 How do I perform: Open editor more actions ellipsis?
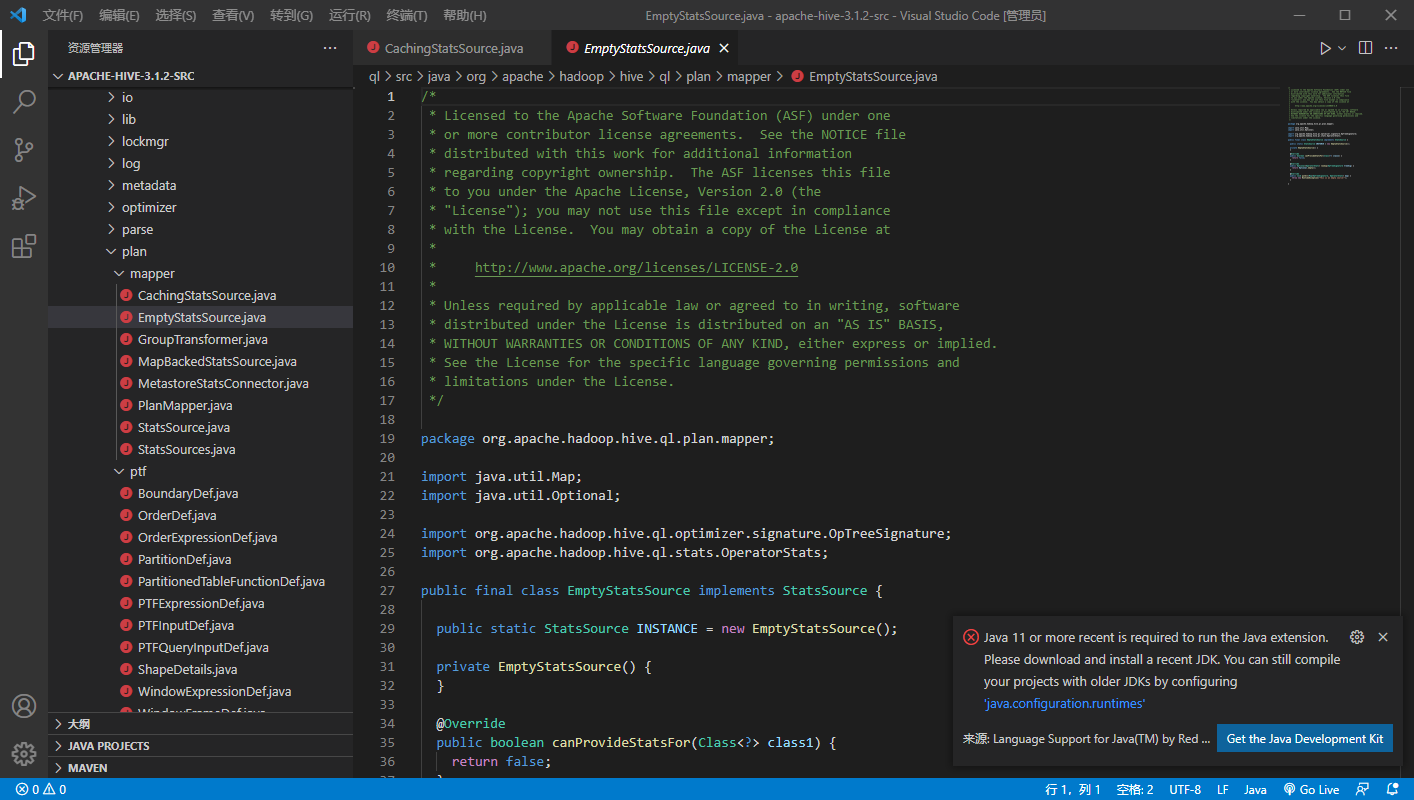click(1391, 48)
